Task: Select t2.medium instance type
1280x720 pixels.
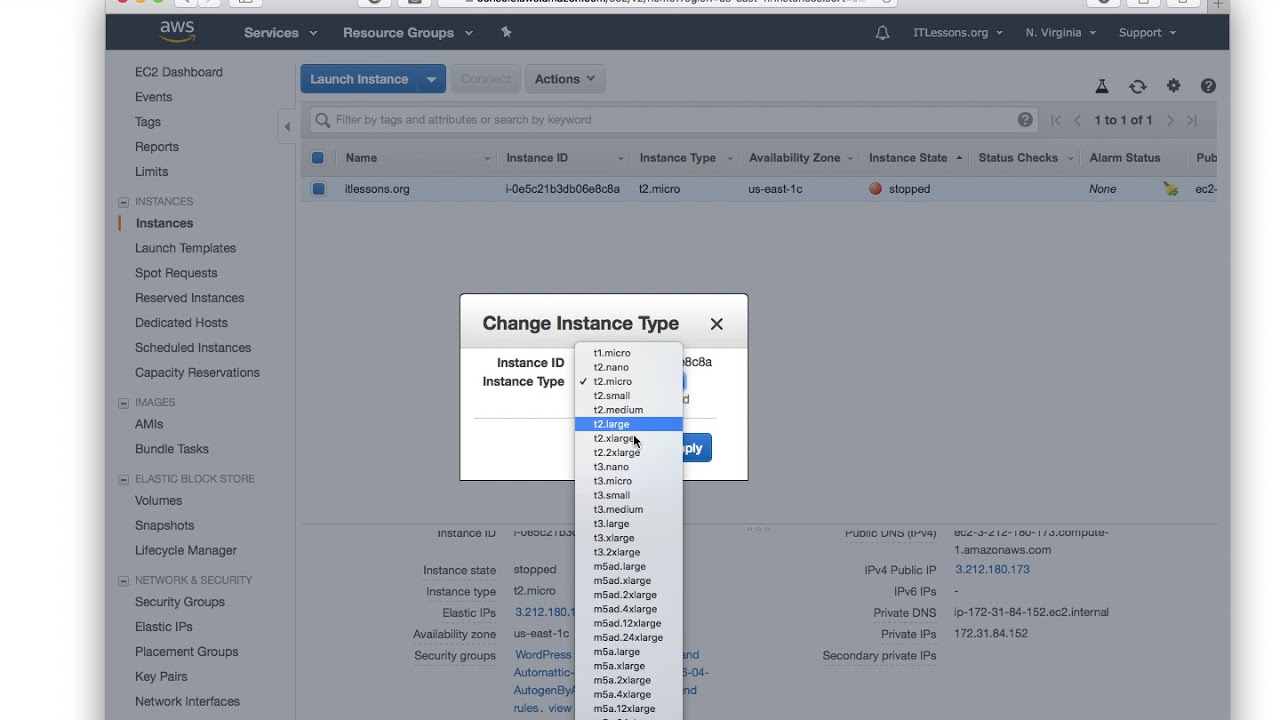Action: [628, 410]
